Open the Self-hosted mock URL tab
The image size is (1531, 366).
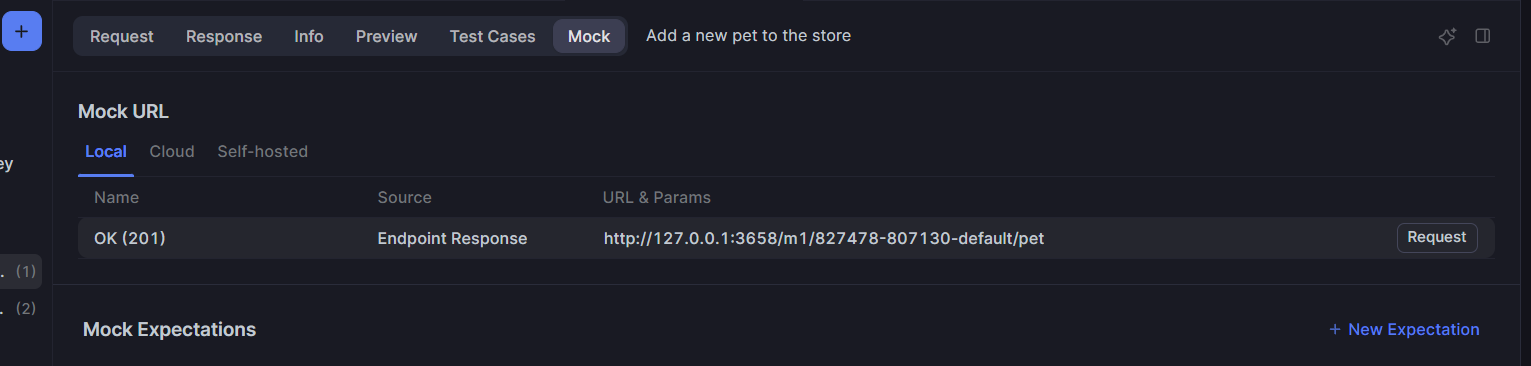tap(263, 152)
